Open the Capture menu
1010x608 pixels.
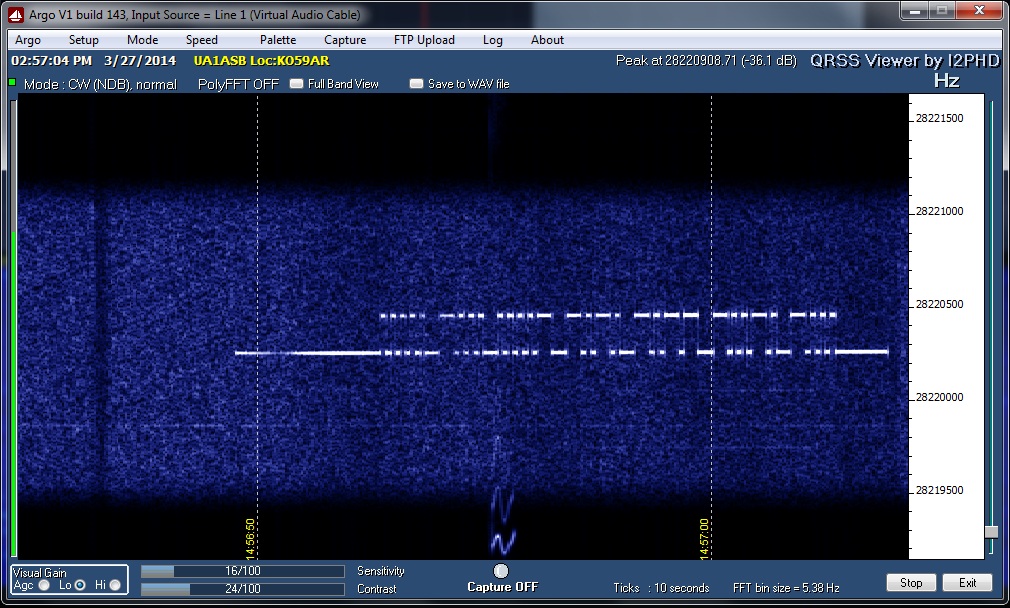click(x=345, y=40)
